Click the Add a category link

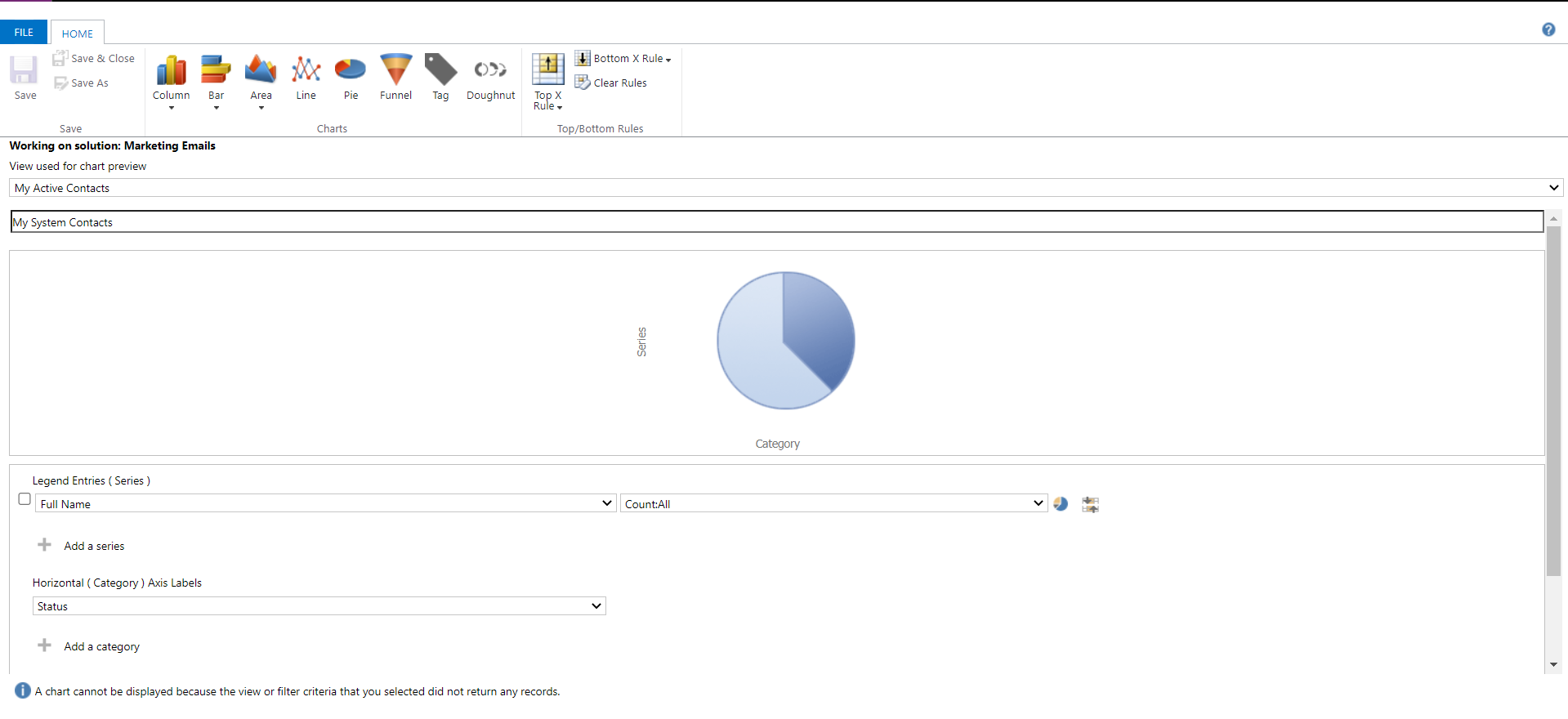[x=101, y=646]
